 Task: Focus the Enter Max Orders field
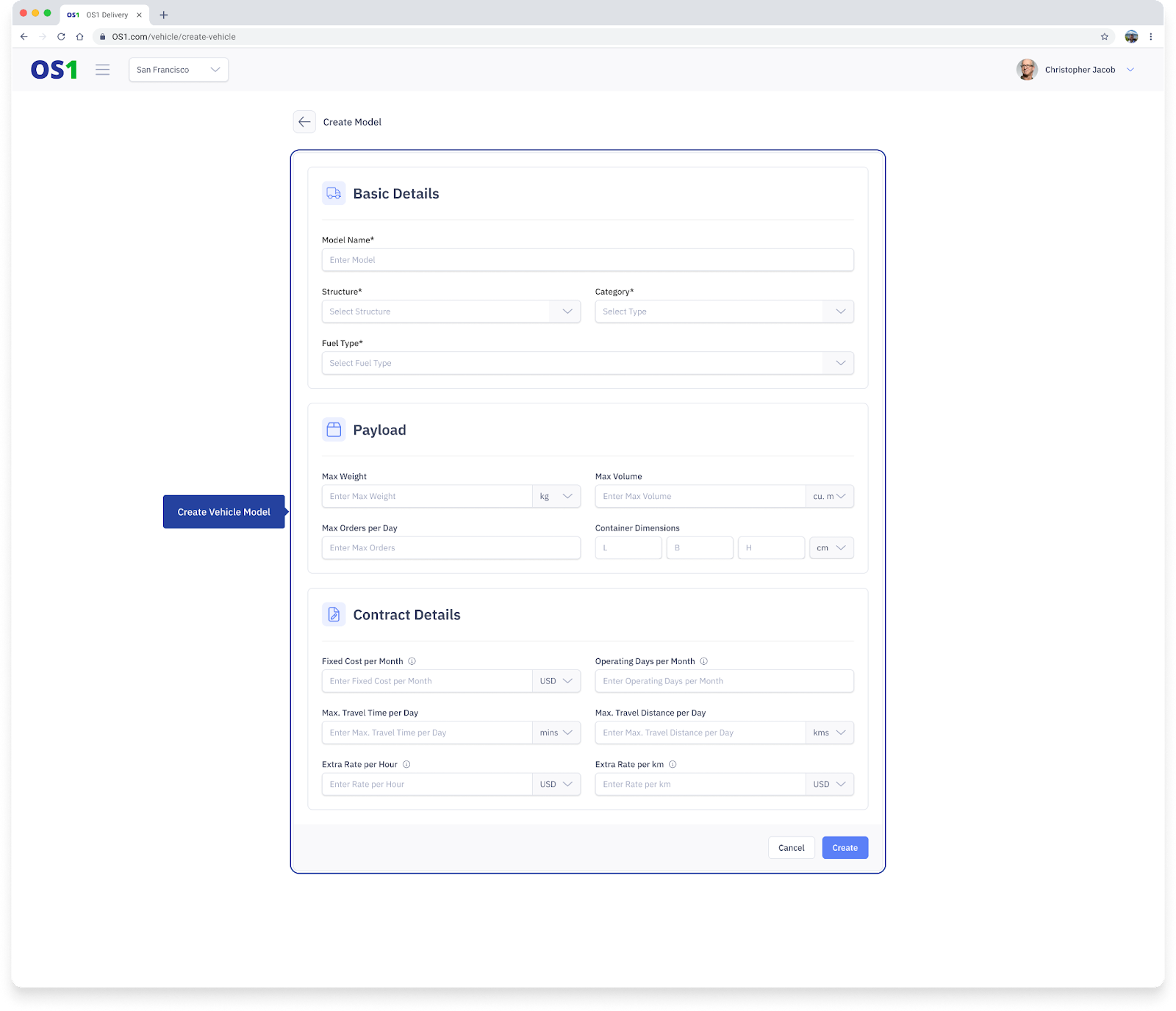(x=451, y=548)
